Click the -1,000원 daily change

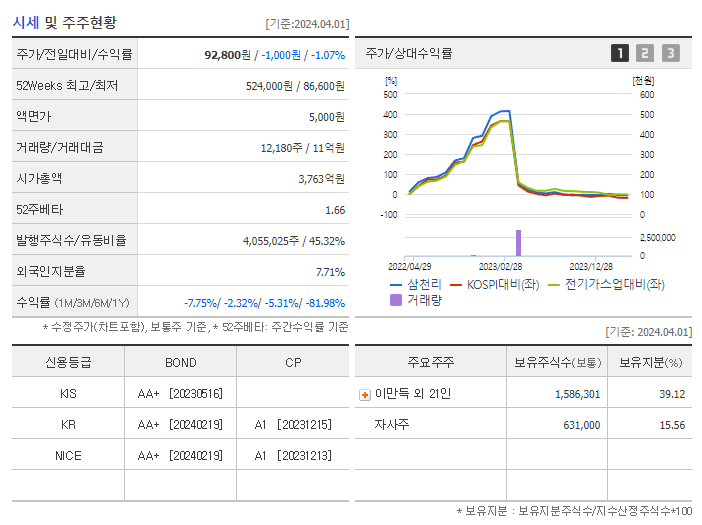(x=281, y=55)
